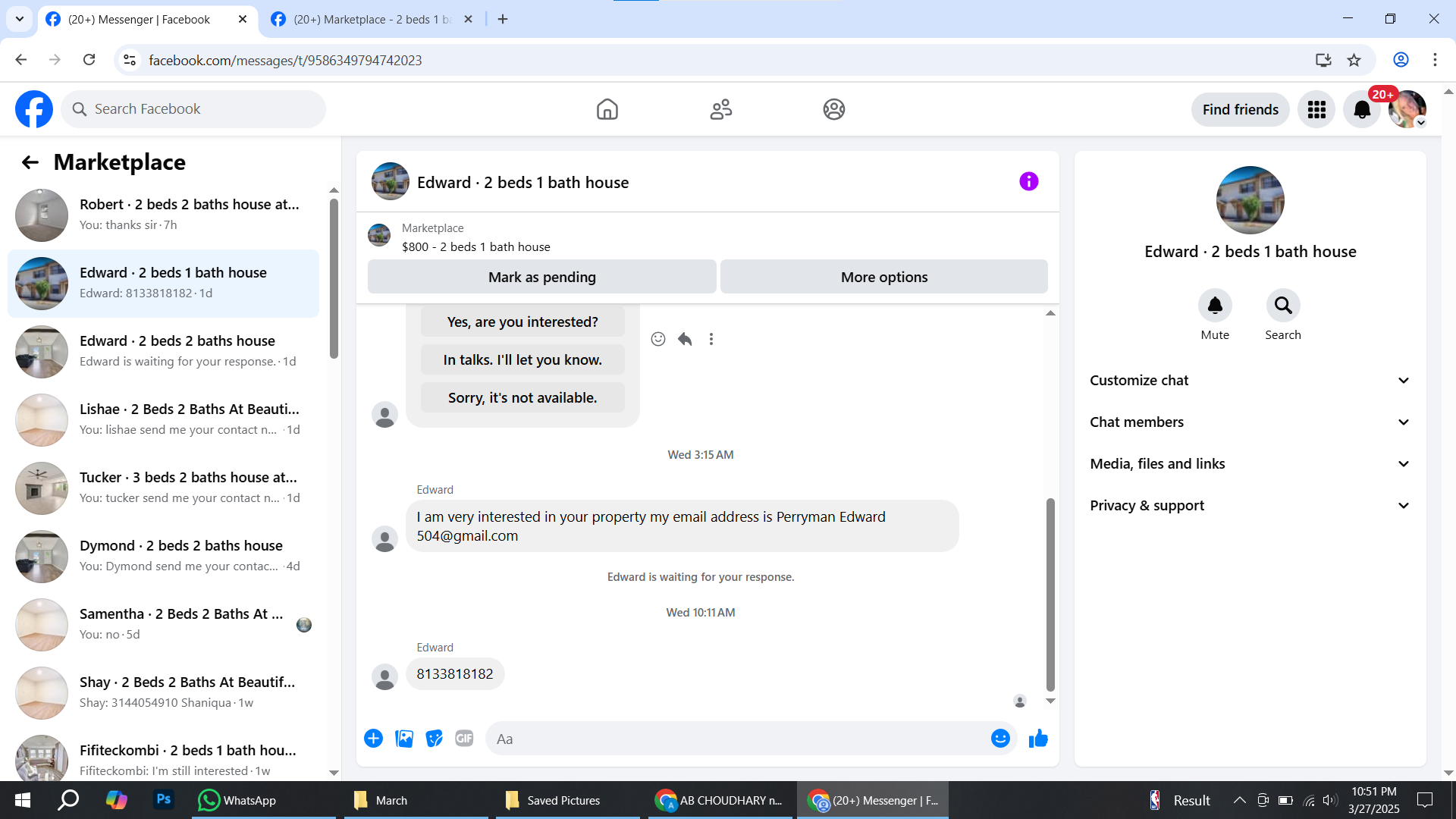The width and height of the screenshot is (1456, 819).
Task: Open Dymond 2 beds 2 baths chat
Action: pos(163,557)
